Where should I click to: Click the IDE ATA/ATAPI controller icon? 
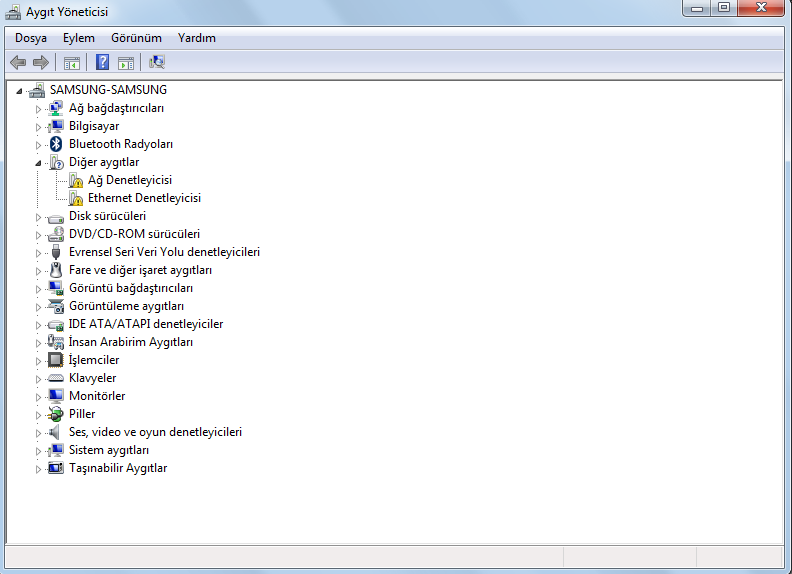56,325
